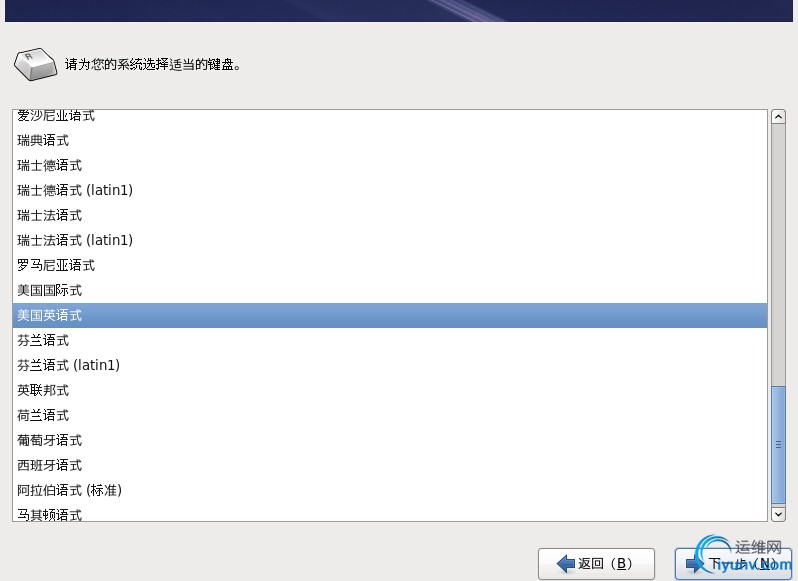
Task: Choose 阿拉伯语式 (标准) layout
Action: coord(390,490)
